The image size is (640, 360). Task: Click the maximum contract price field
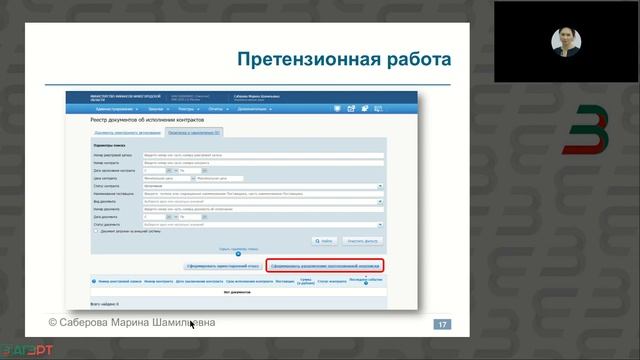[220, 178]
